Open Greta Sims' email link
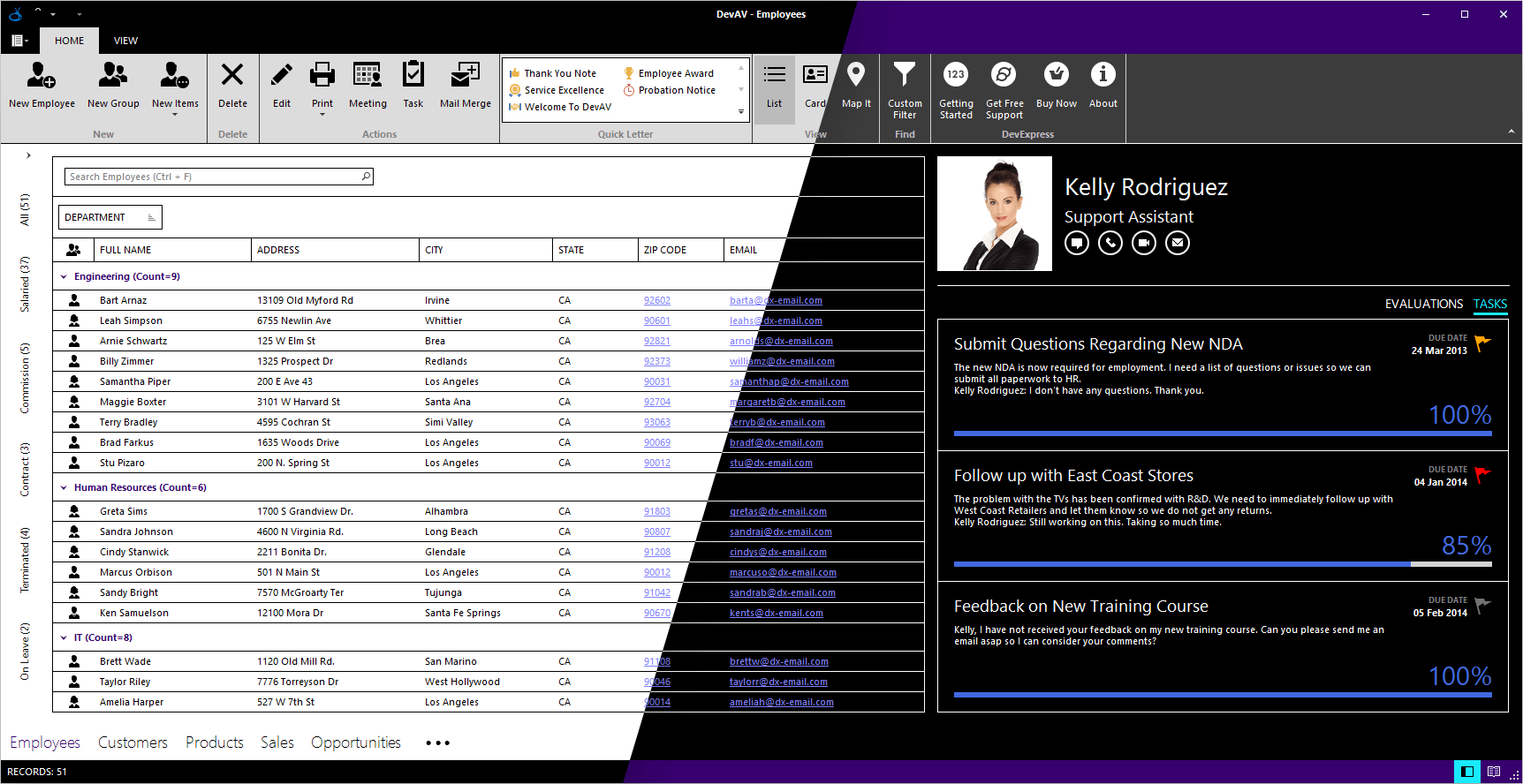The height and width of the screenshot is (784, 1523). (777, 512)
